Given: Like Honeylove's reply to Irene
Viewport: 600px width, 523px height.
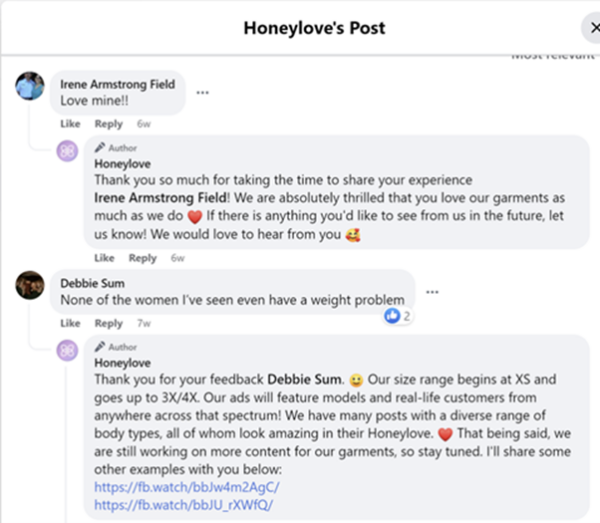Looking at the screenshot, I should [104, 258].
